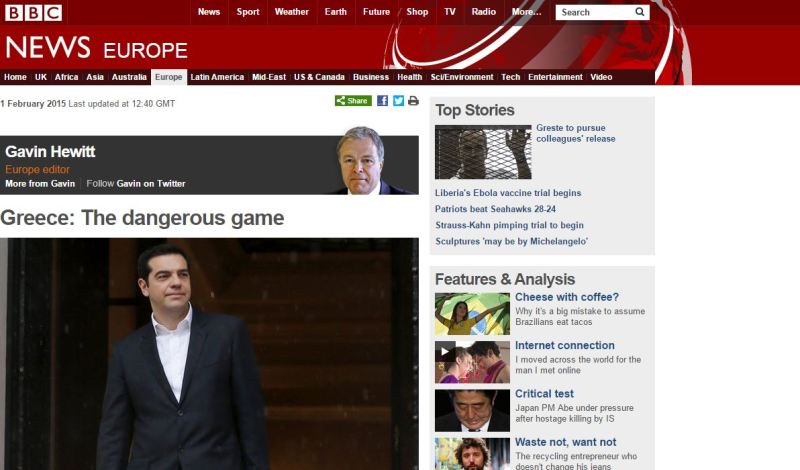800x470 pixels.
Task: Open Internet connection feature link
Action: [x=565, y=345]
